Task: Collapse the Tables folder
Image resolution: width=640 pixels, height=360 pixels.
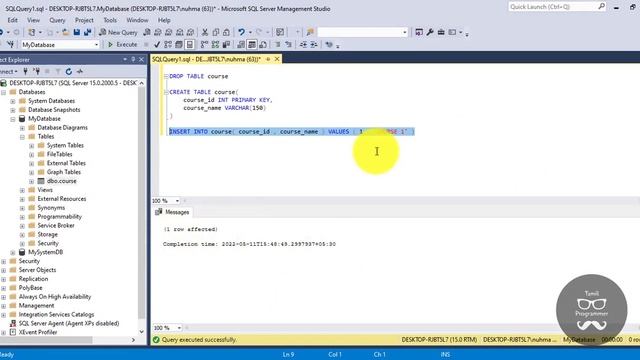Action: pos(22,137)
